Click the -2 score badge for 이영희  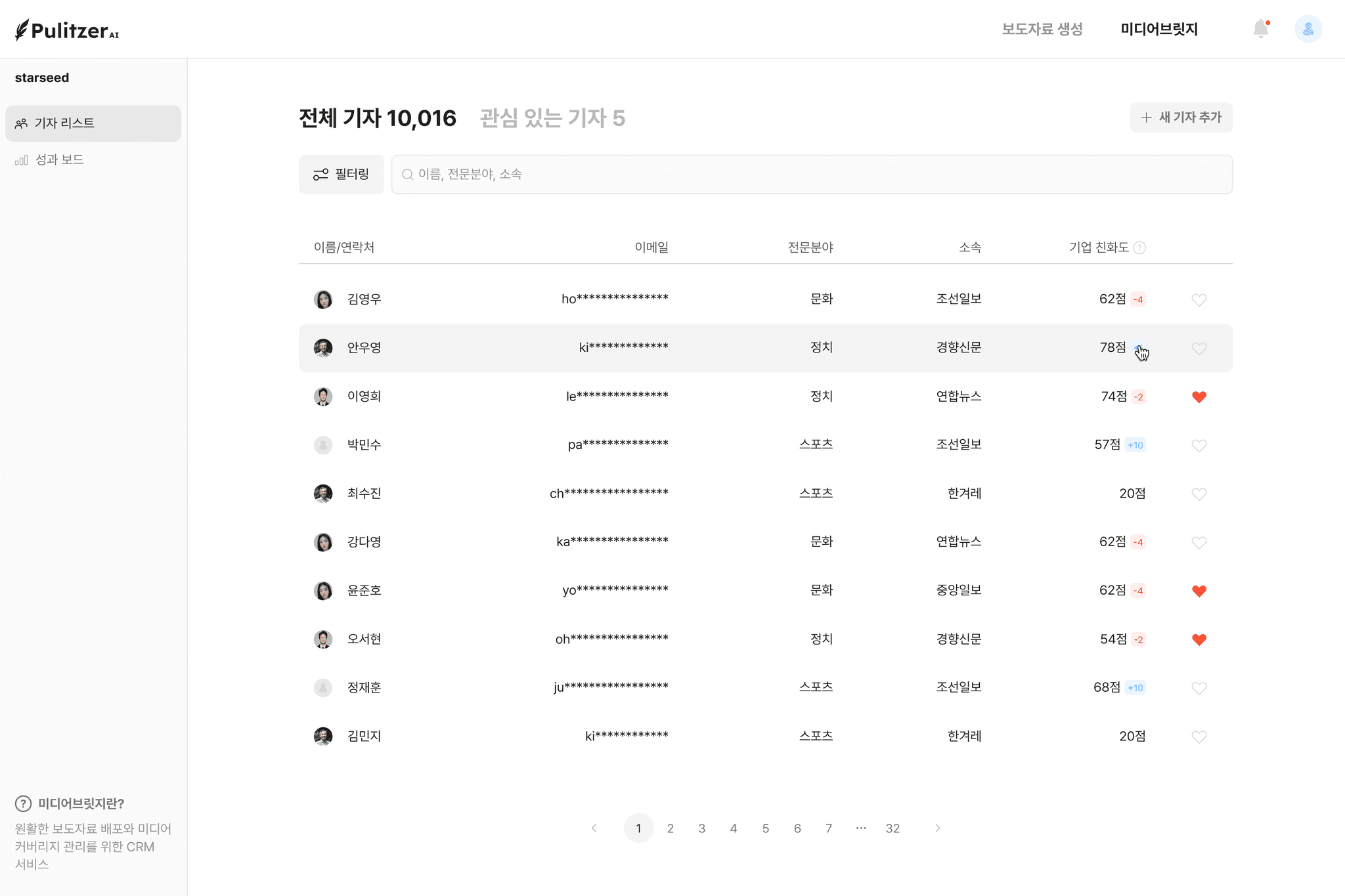(1138, 397)
